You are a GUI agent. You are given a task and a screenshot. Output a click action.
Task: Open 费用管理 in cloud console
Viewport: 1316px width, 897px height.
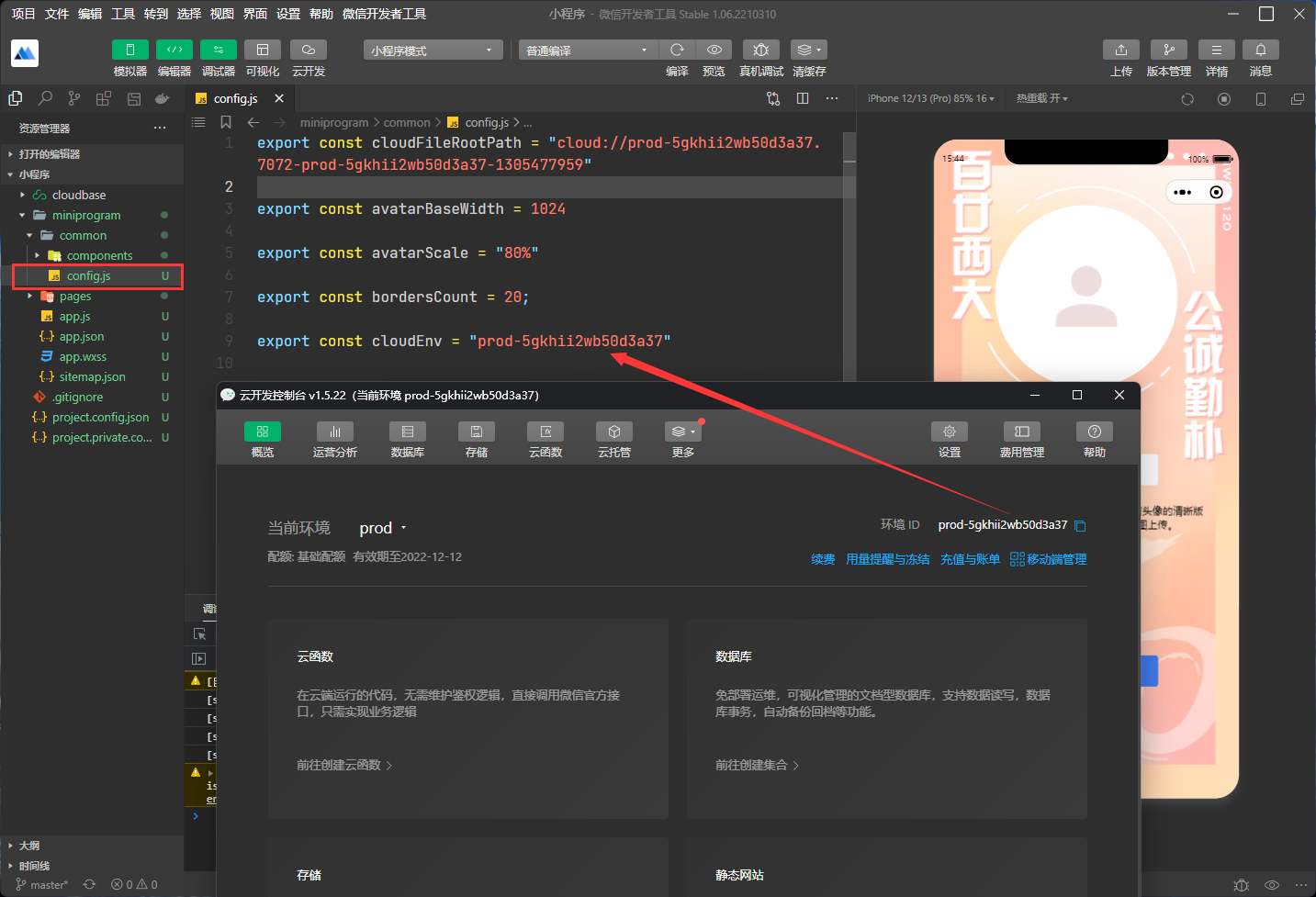(x=1022, y=440)
